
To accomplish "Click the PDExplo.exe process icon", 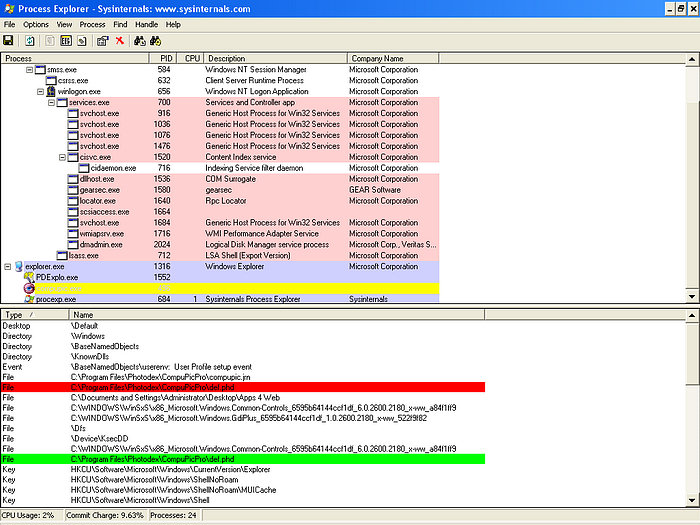I will click(x=29, y=277).
